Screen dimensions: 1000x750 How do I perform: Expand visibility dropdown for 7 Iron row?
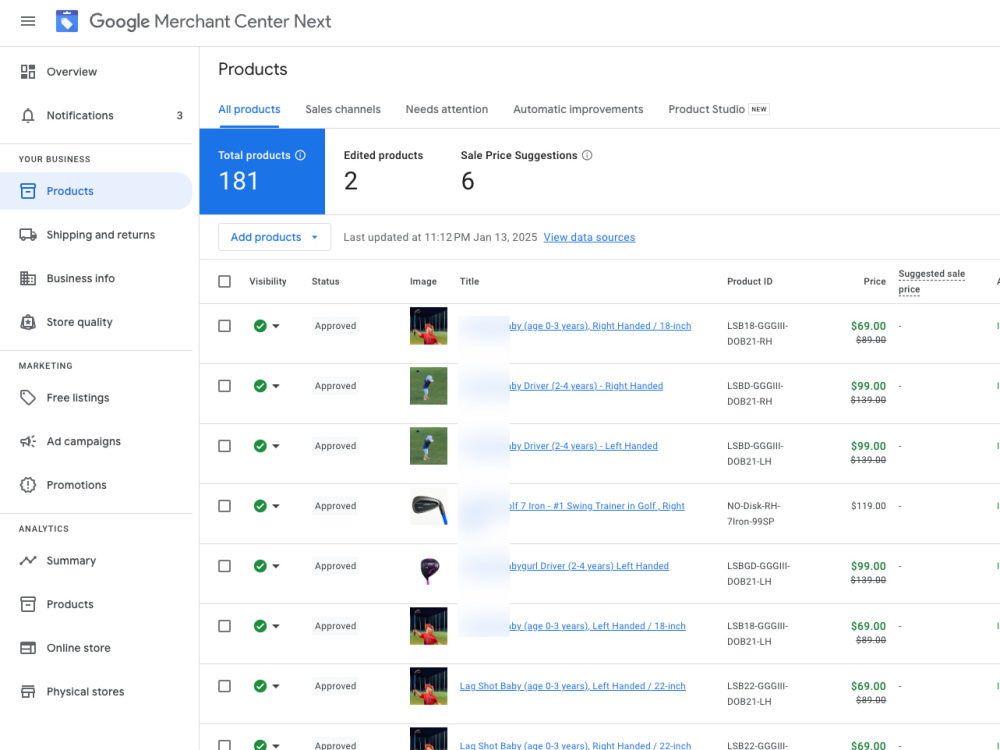276,506
